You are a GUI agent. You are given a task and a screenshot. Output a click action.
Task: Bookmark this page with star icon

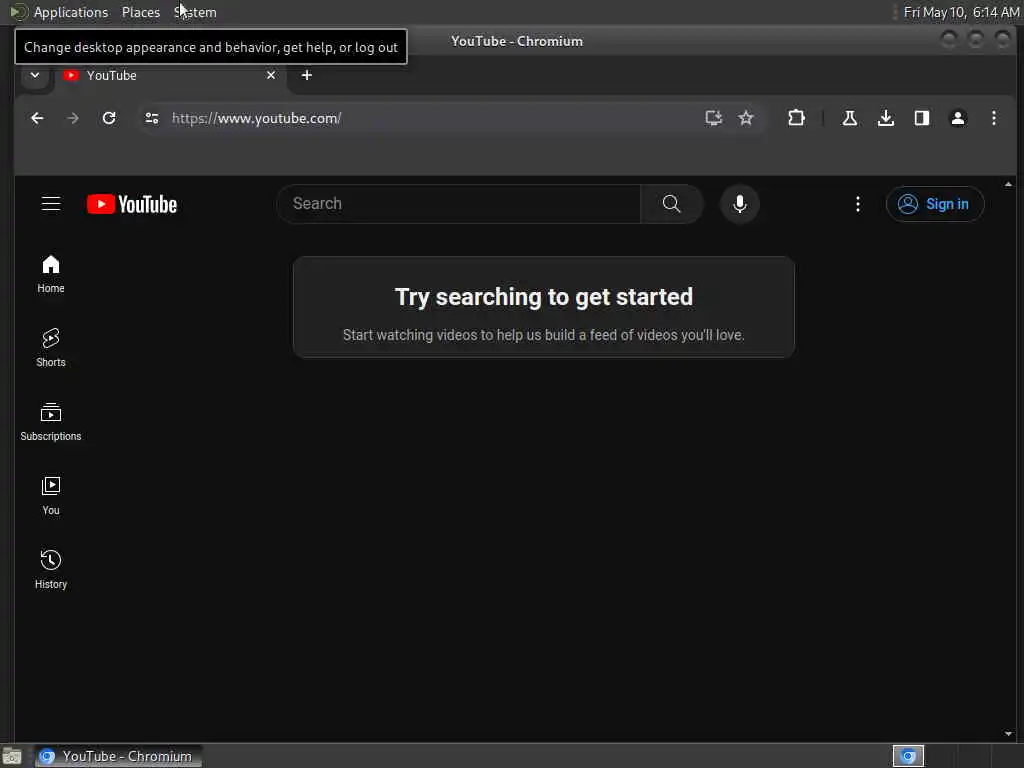pos(746,118)
